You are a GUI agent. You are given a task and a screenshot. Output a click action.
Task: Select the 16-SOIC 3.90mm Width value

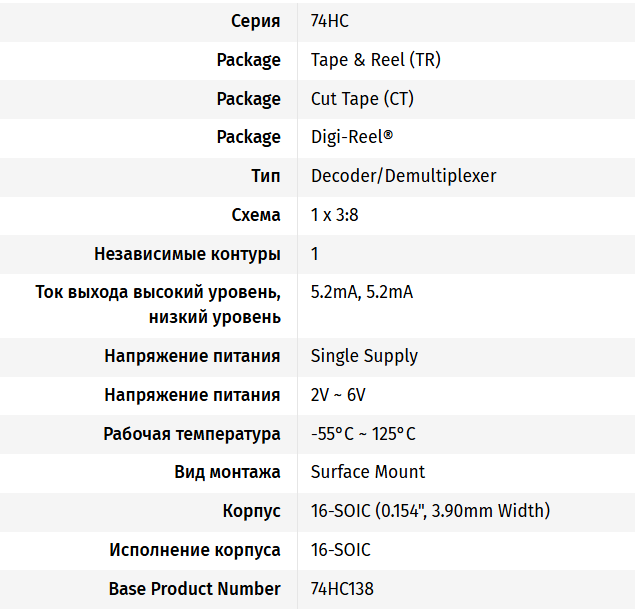pyautogui.click(x=430, y=511)
